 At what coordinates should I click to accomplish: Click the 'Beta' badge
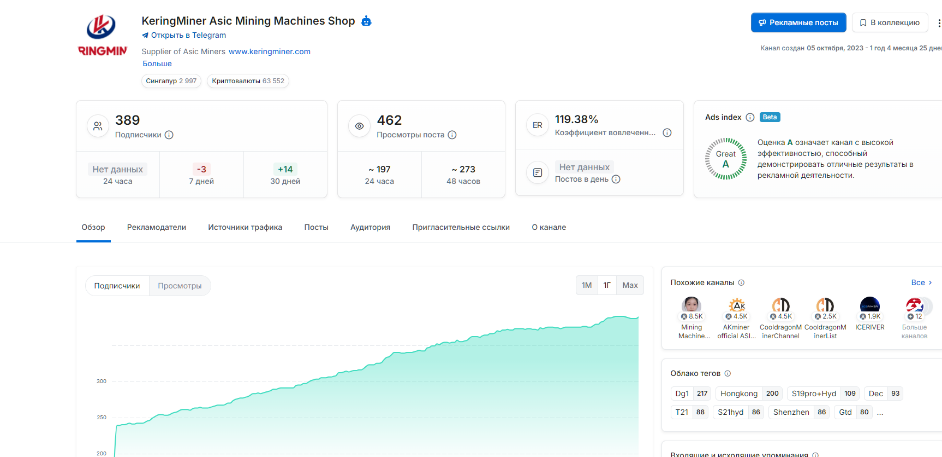(770, 117)
